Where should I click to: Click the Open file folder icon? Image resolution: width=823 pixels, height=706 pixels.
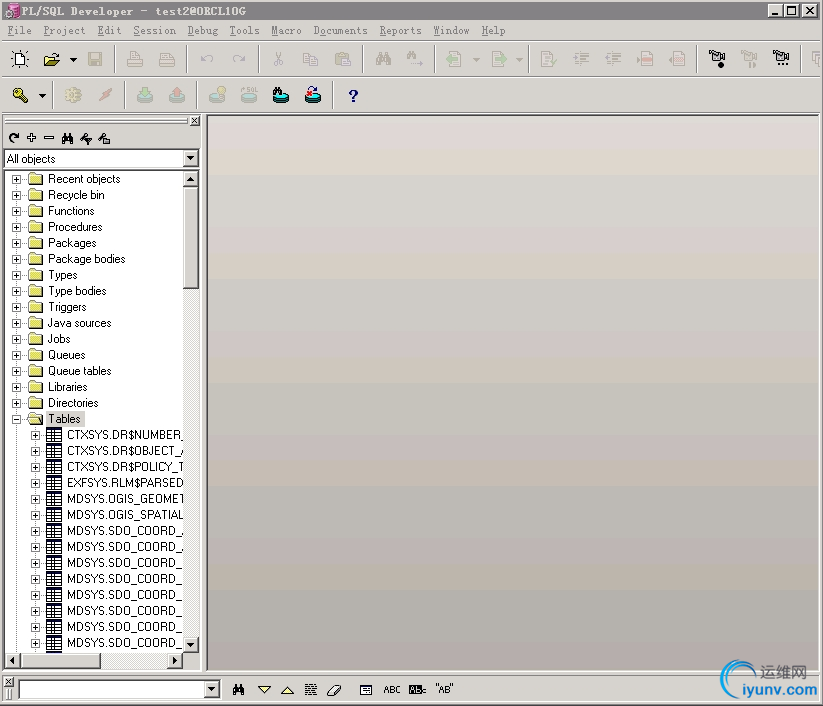[x=51, y=59]
